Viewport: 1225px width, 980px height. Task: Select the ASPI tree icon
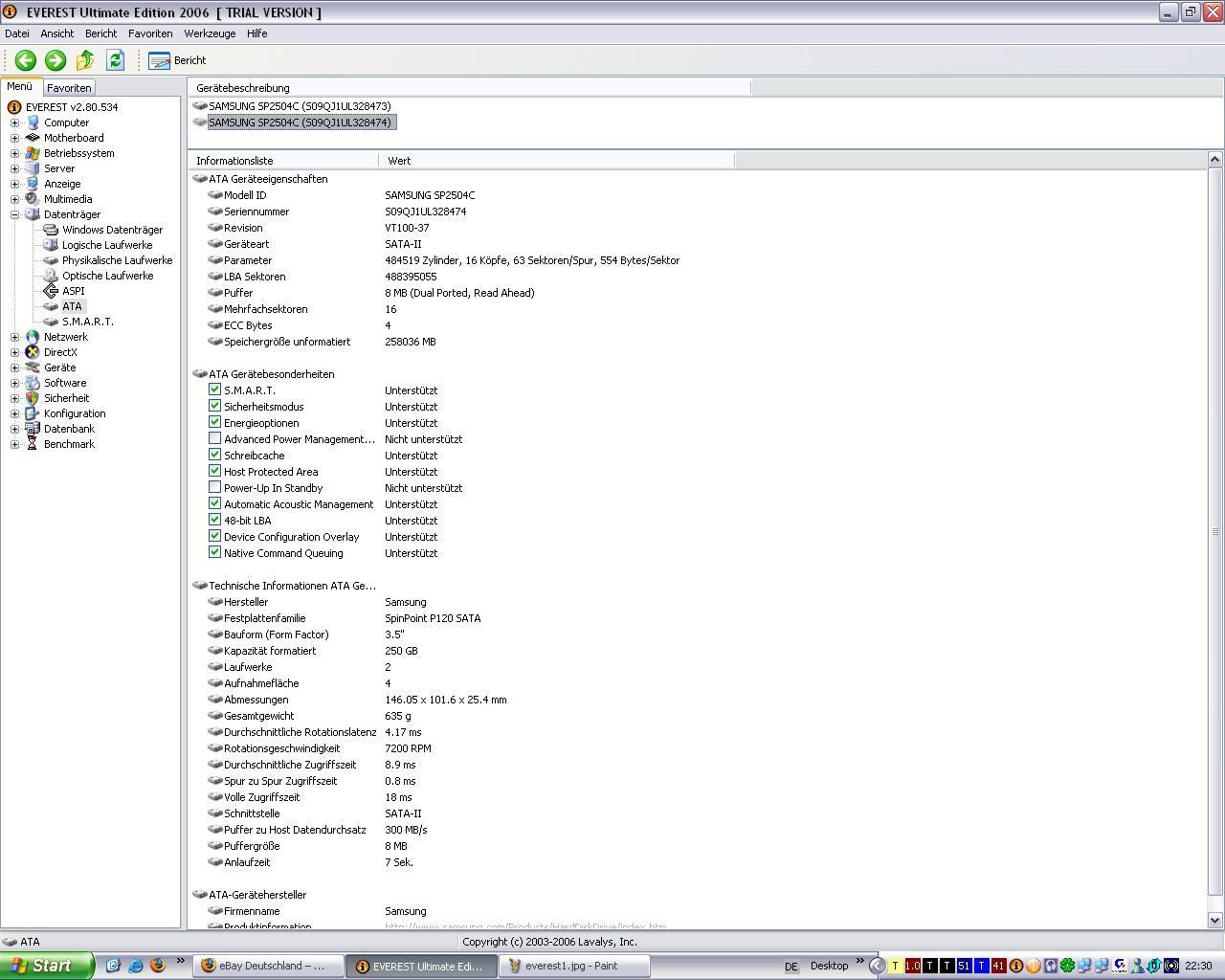51,291
